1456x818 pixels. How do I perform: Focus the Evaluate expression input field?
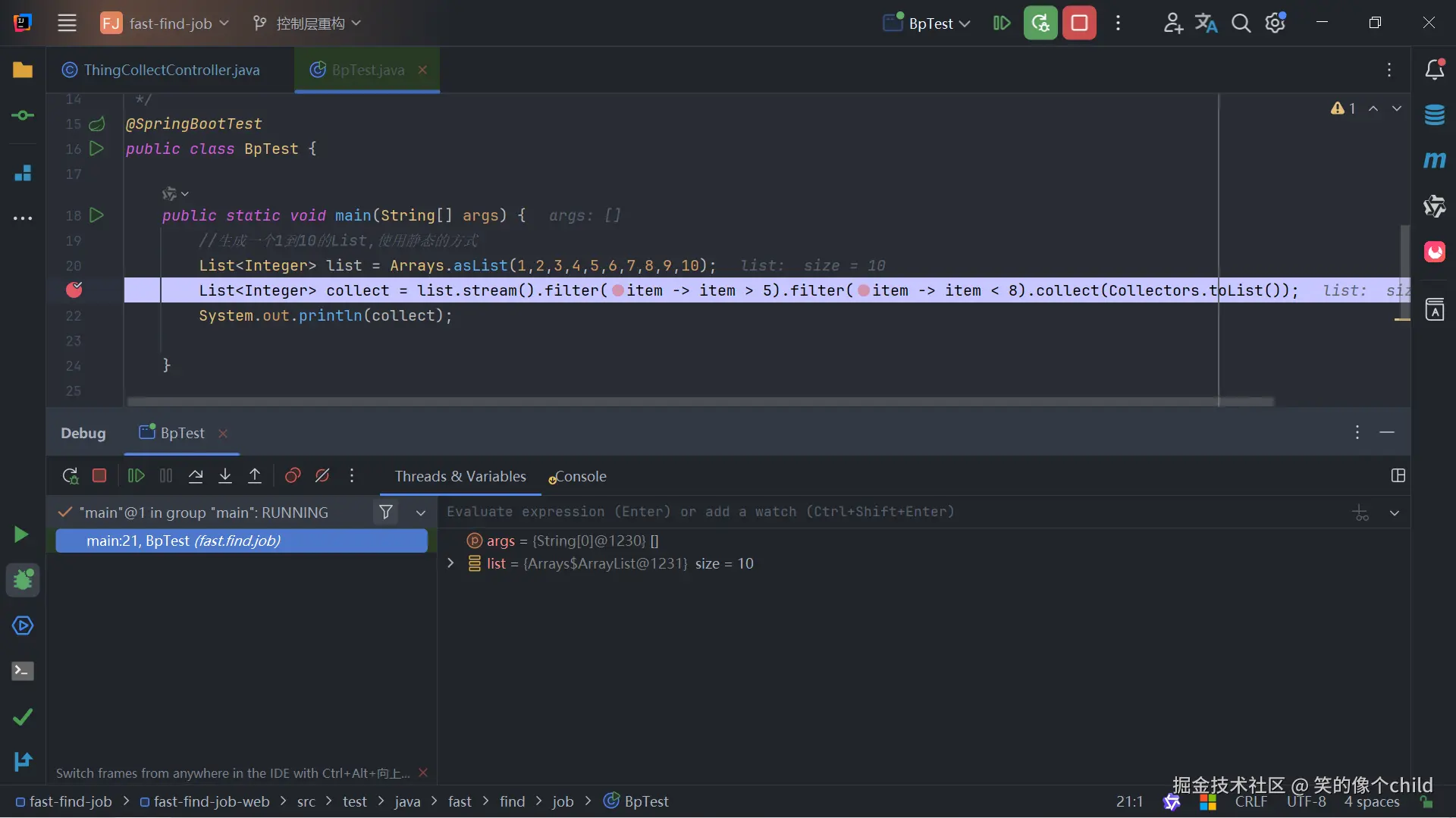(895, 512)
